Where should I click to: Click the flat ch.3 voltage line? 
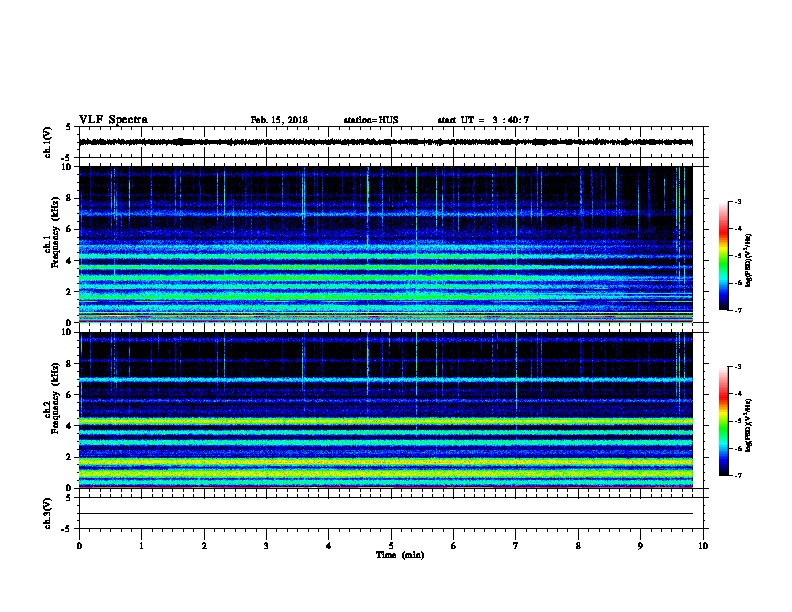386,514
